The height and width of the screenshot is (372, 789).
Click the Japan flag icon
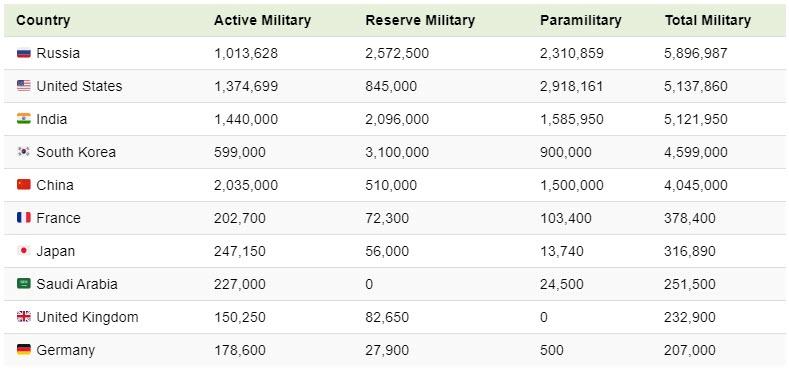(x=24, y=251)
